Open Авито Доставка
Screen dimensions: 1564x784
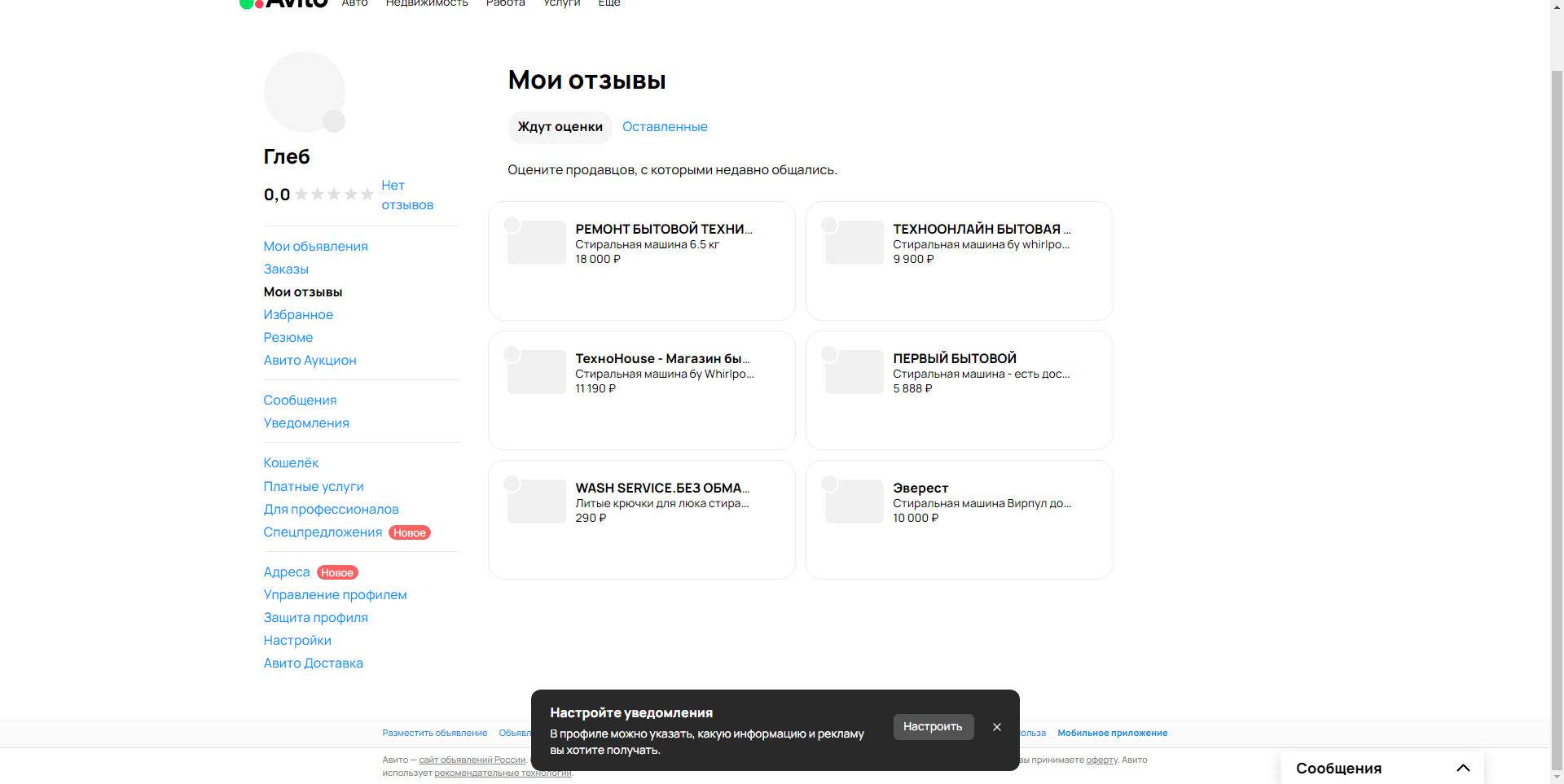313,664
